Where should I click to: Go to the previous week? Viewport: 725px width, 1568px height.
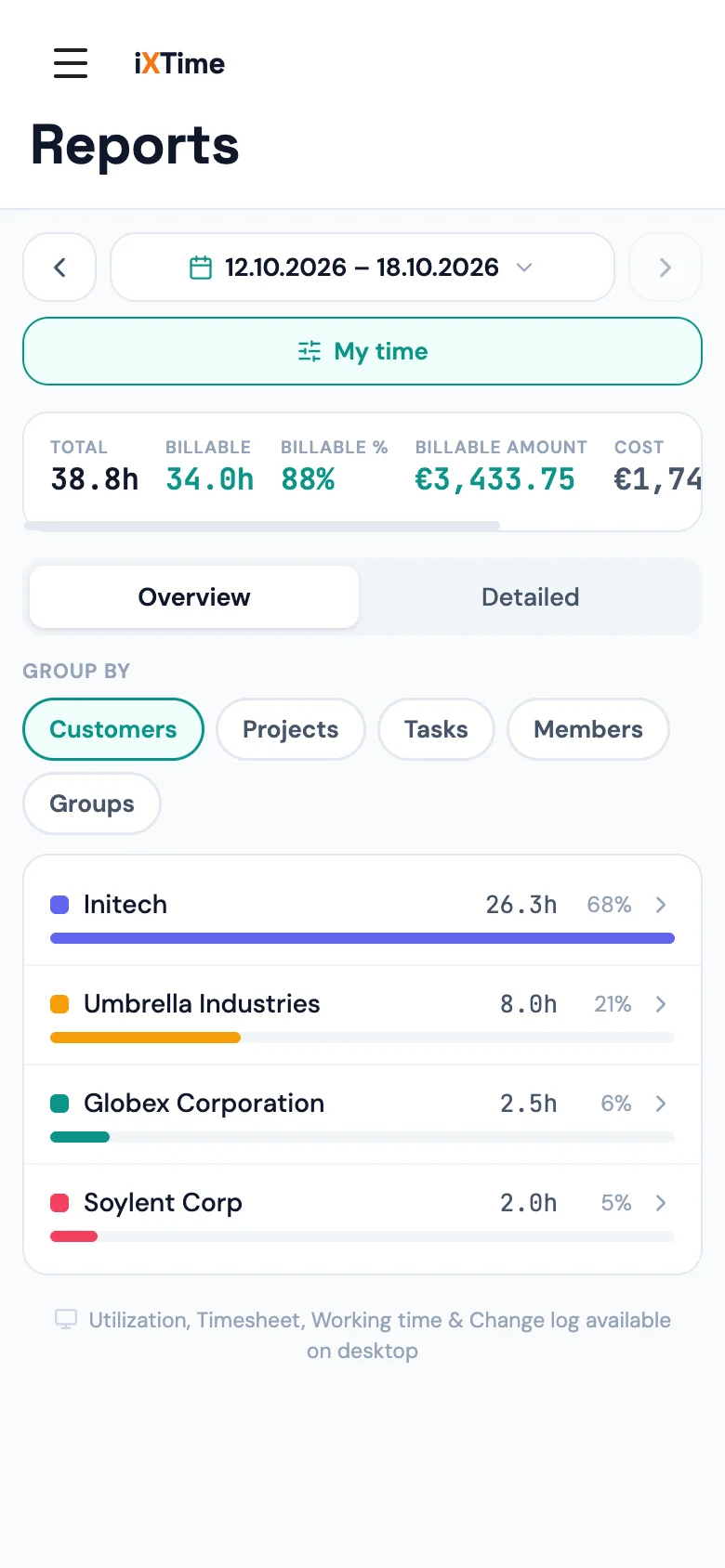click(x=59, y=268)
